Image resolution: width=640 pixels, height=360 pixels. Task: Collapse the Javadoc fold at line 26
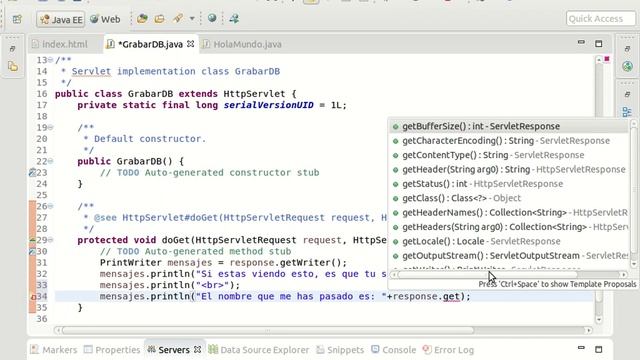[51, 206]
